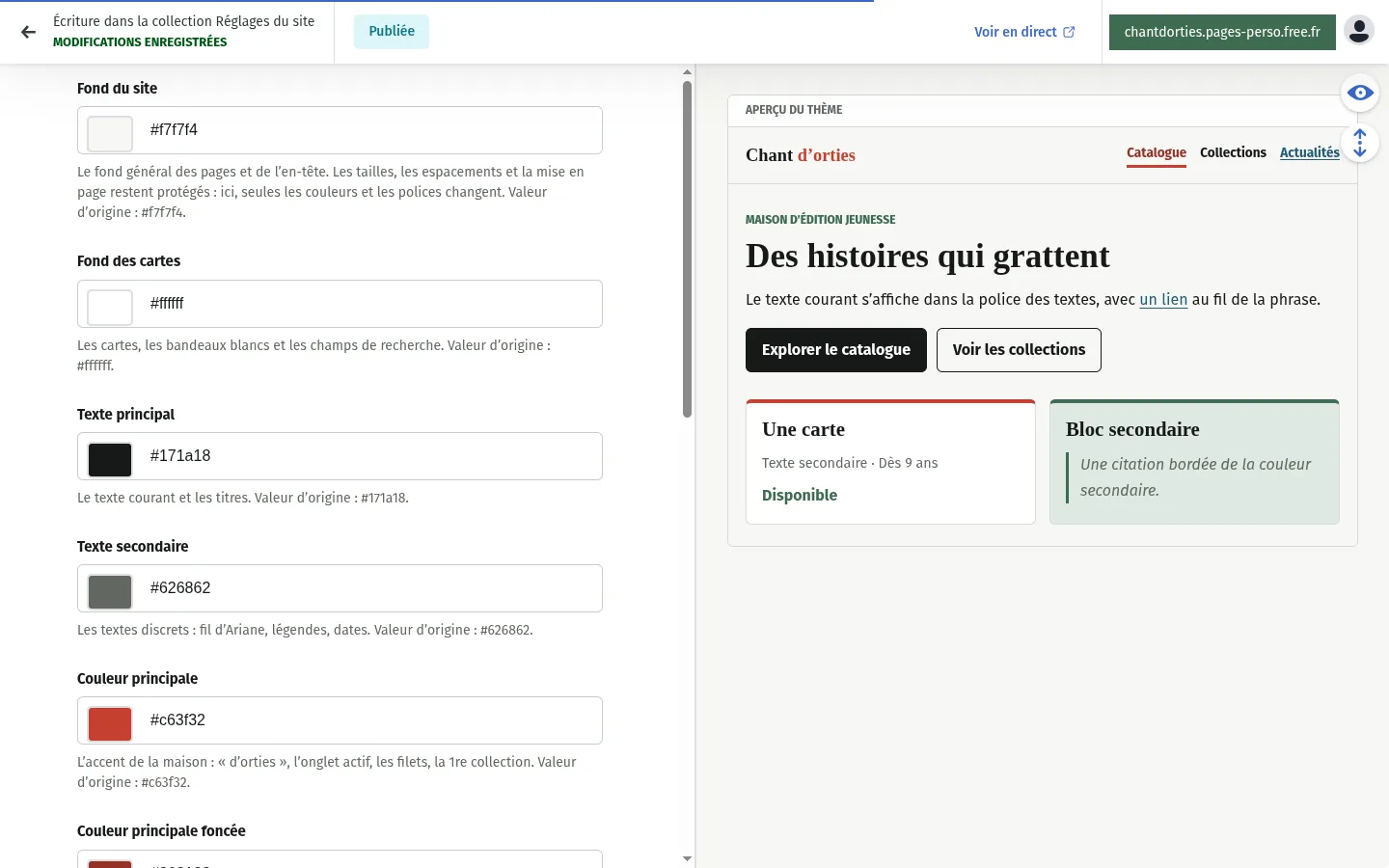Select the Catalogue tab in preview

[x=1157, y=153]
